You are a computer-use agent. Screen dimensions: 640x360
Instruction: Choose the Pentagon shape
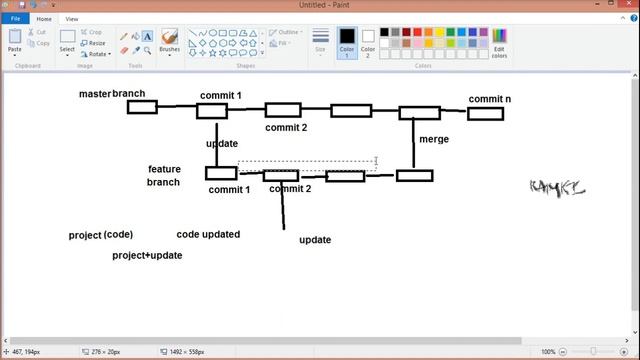[x=213, y=43]
